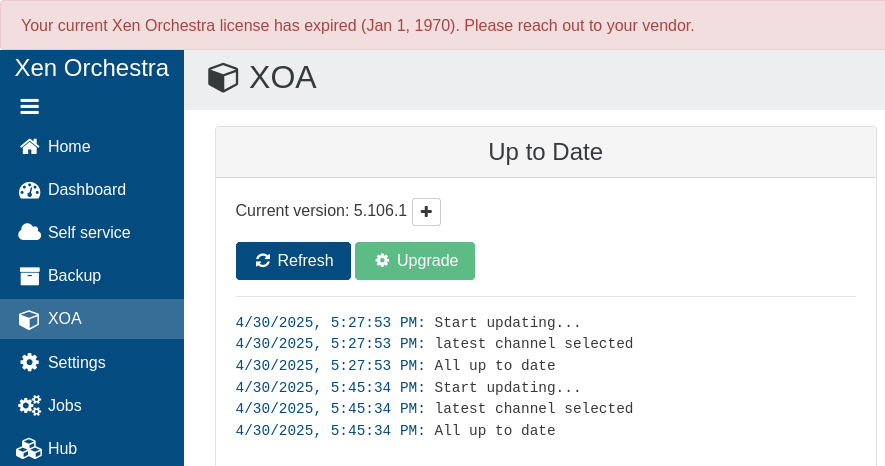The width and height of the screenshot is (885, 466).
Task: Click the refresh arrows icon on Refresh button
Action: pos(263,261)
